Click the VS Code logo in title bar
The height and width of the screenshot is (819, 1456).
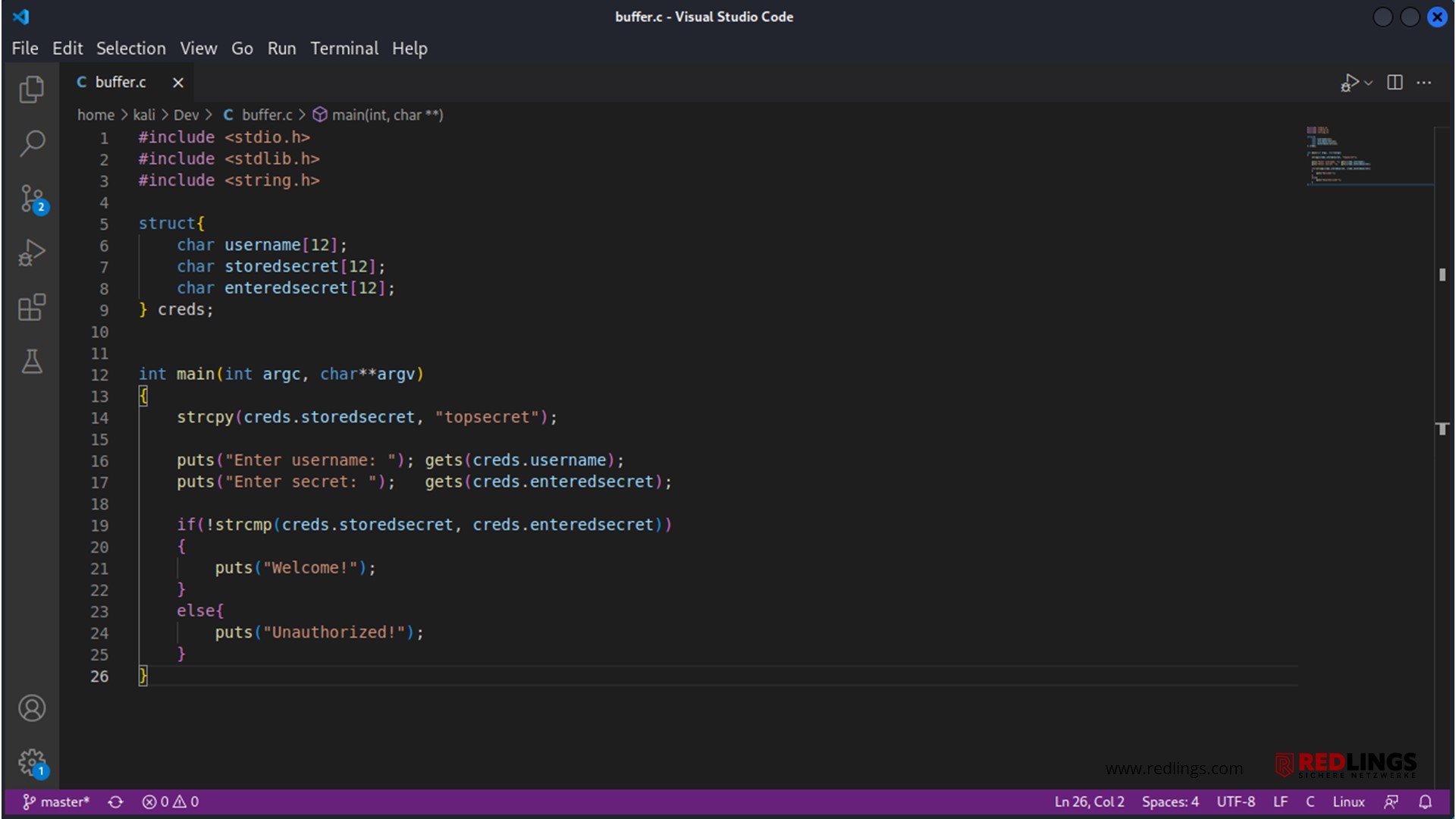[21, 17]
